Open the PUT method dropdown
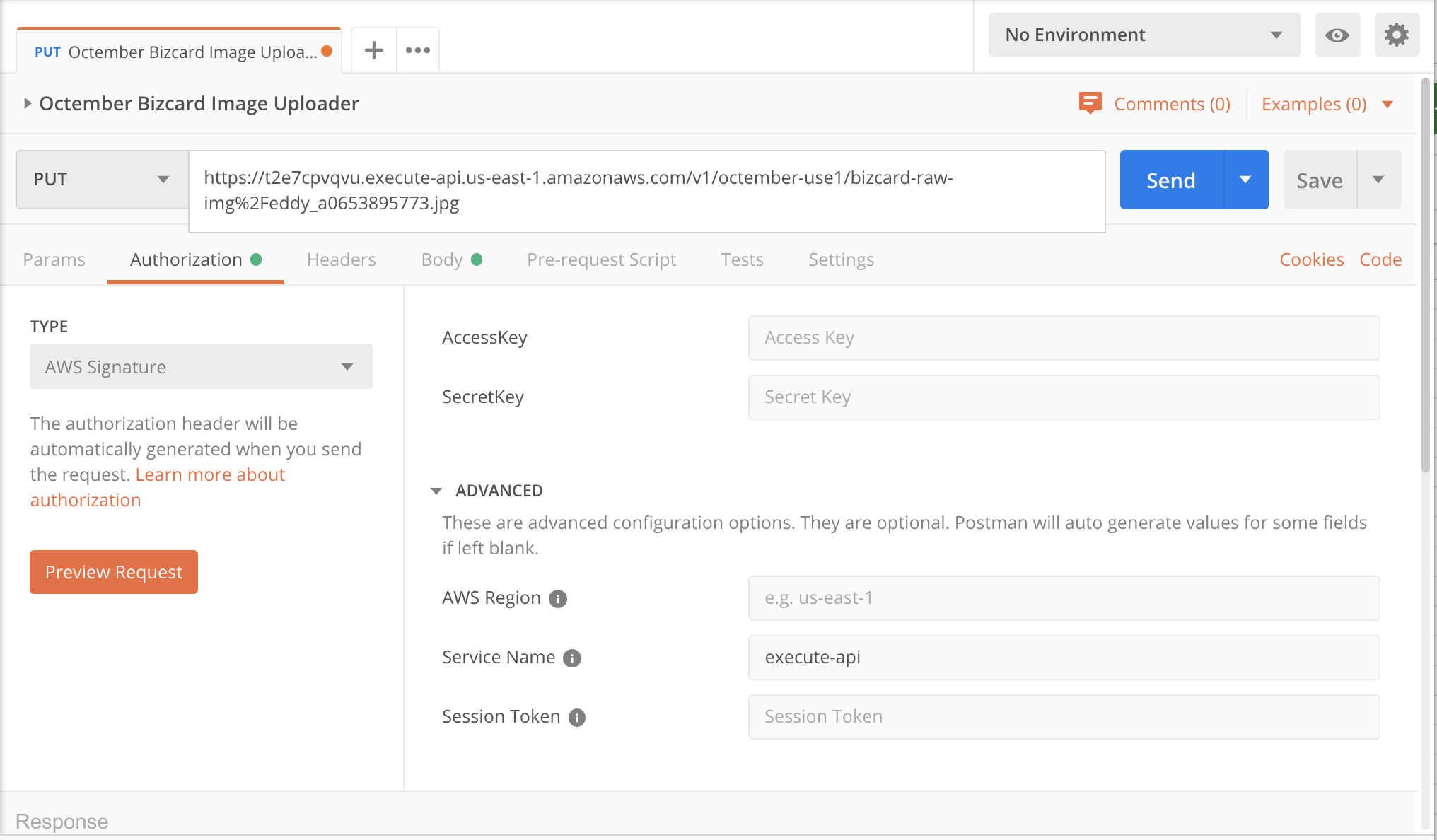The width and height of the screenshot is (1437, 840). [x=102, y=179]
